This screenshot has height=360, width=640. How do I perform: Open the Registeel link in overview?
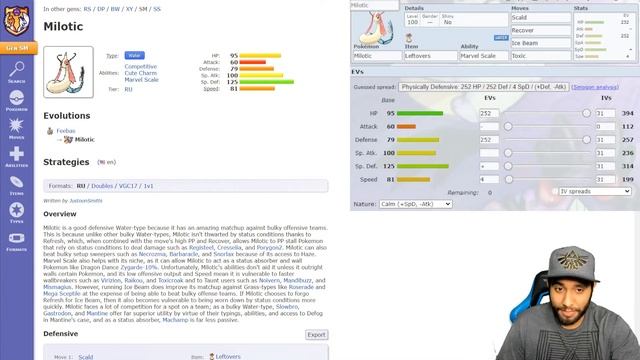201,248
